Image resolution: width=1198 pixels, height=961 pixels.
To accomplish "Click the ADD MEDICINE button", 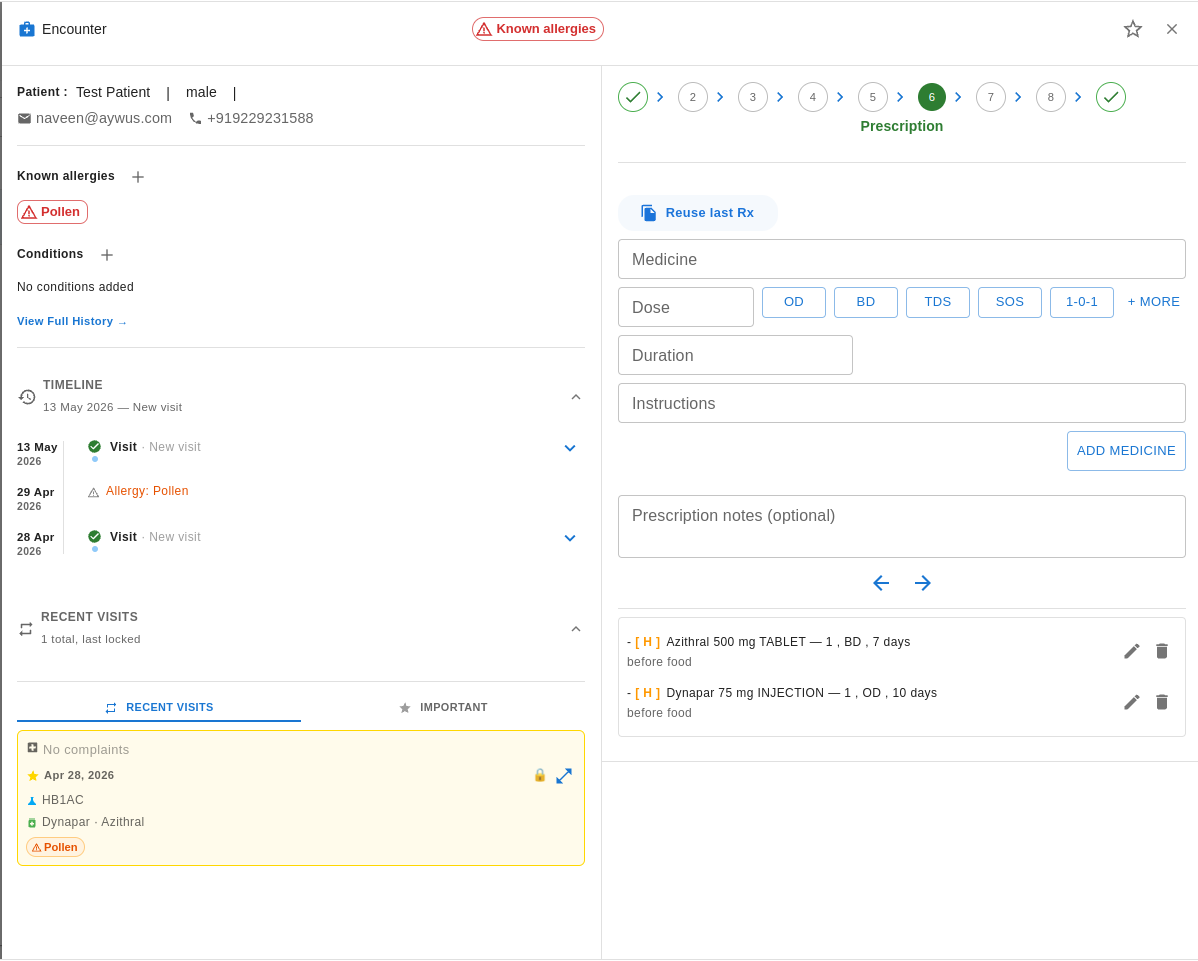I will 1125,451.
